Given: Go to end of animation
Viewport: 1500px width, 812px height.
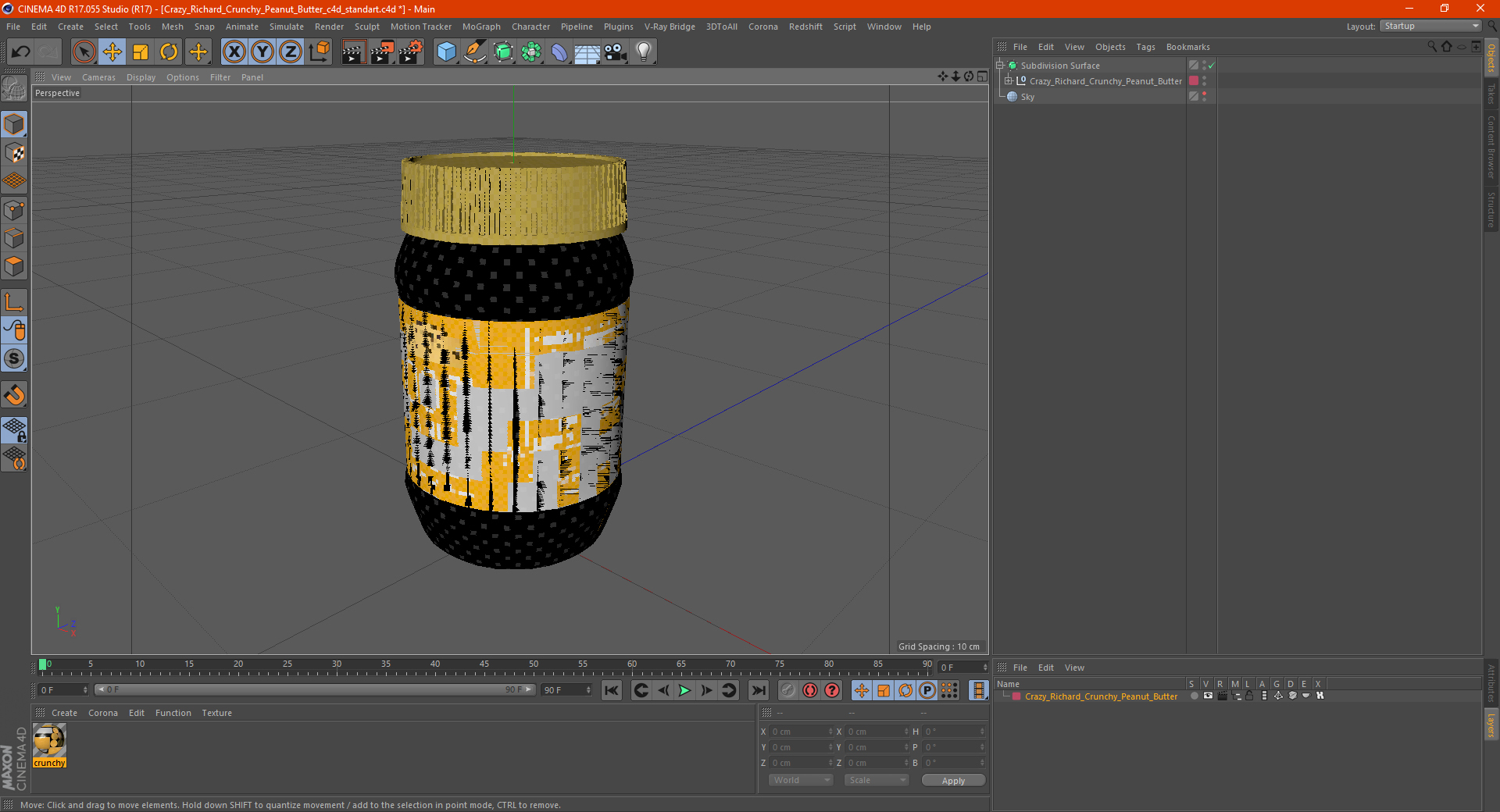Looking at the screenshot, I should pos(758,690).
